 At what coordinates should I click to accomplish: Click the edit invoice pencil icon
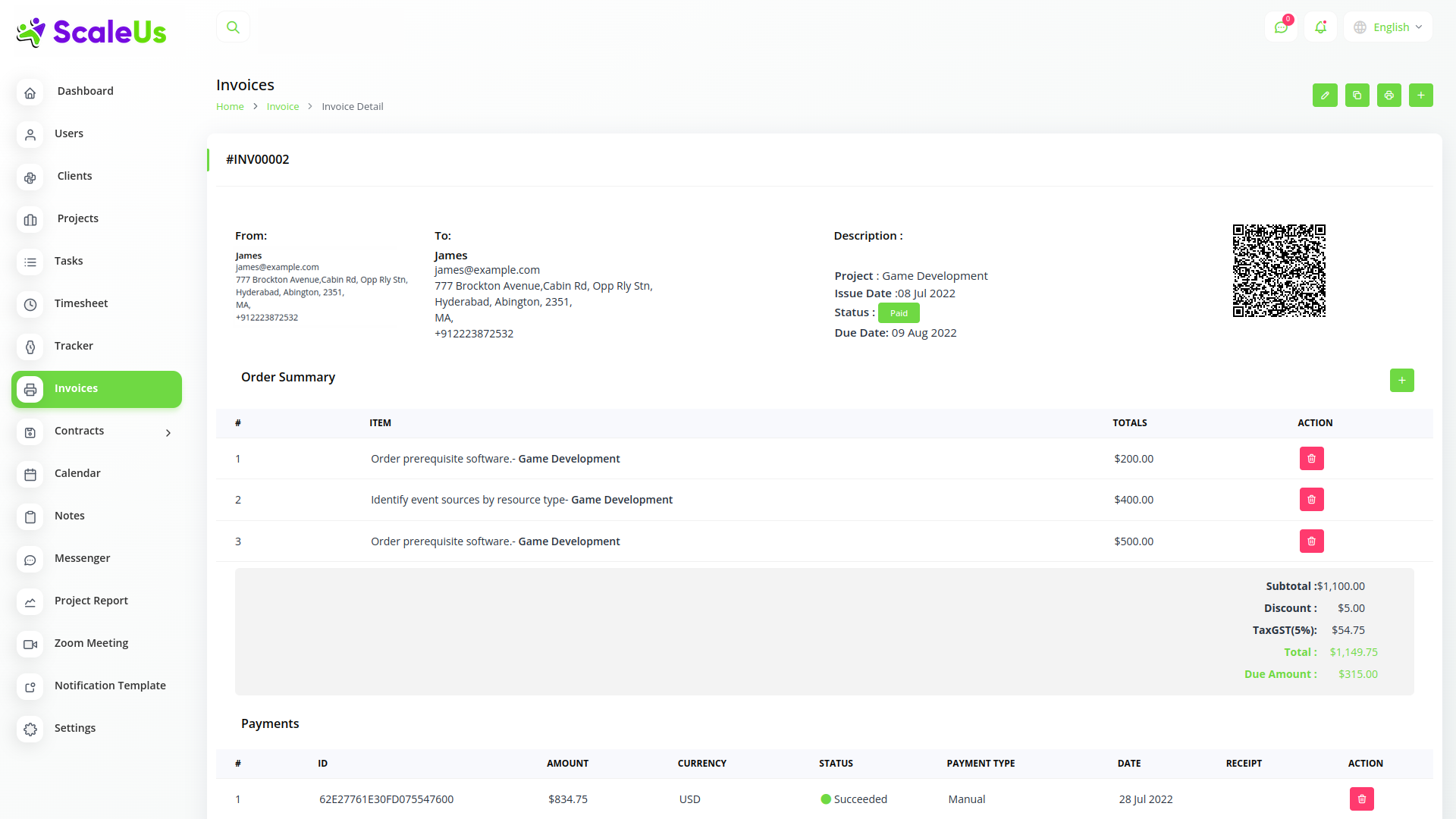click(1325, 96)
